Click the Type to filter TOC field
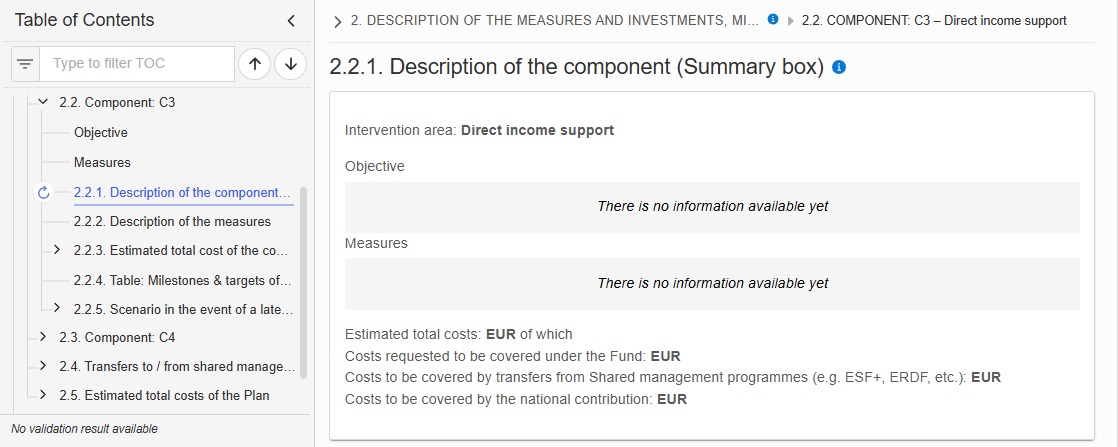 click(x=137, y=64)
